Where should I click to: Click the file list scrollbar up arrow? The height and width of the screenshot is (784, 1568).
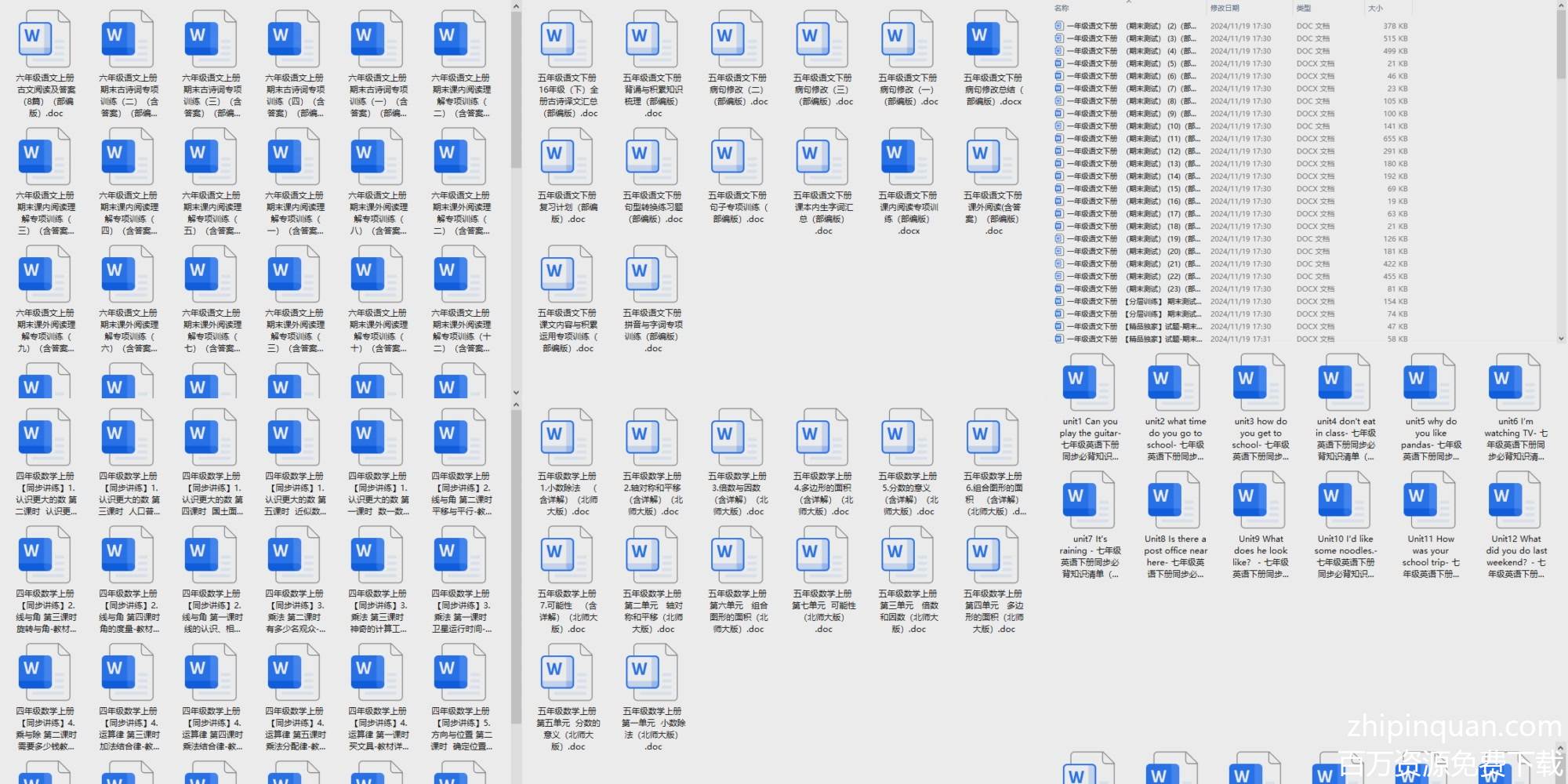click(x=1561, y=5)
